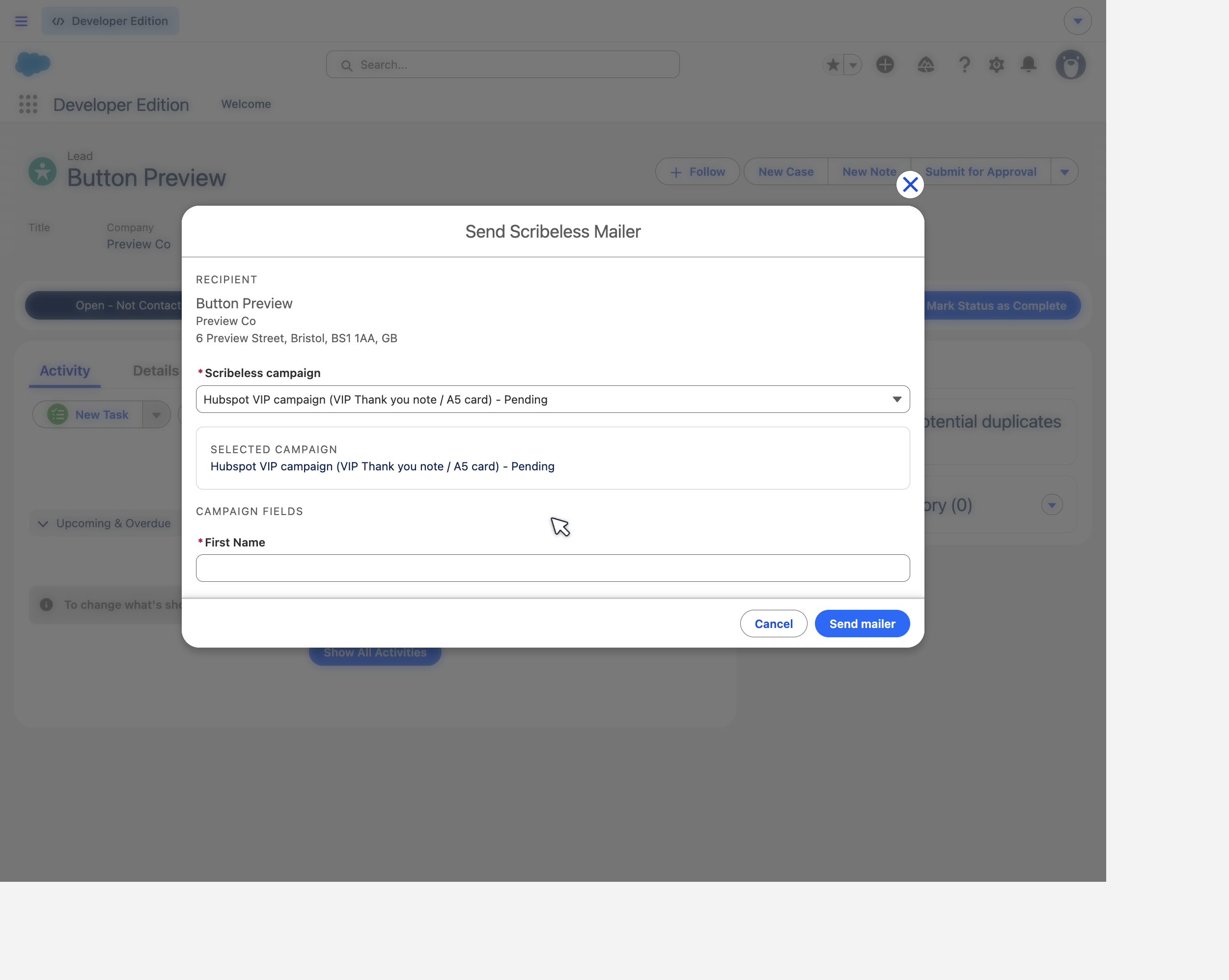Open the notifications bell
Image resolution: width=1229 pixels, height=980 pixels.
[1029, 64]
